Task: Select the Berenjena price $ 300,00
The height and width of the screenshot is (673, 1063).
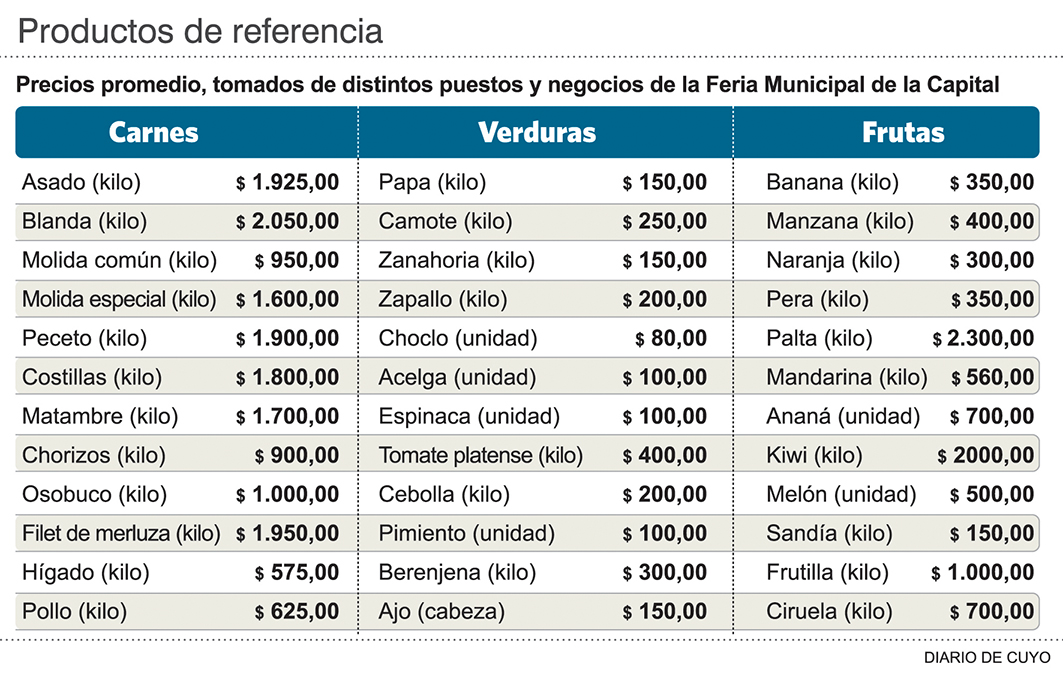Action: tap(665, 573)
